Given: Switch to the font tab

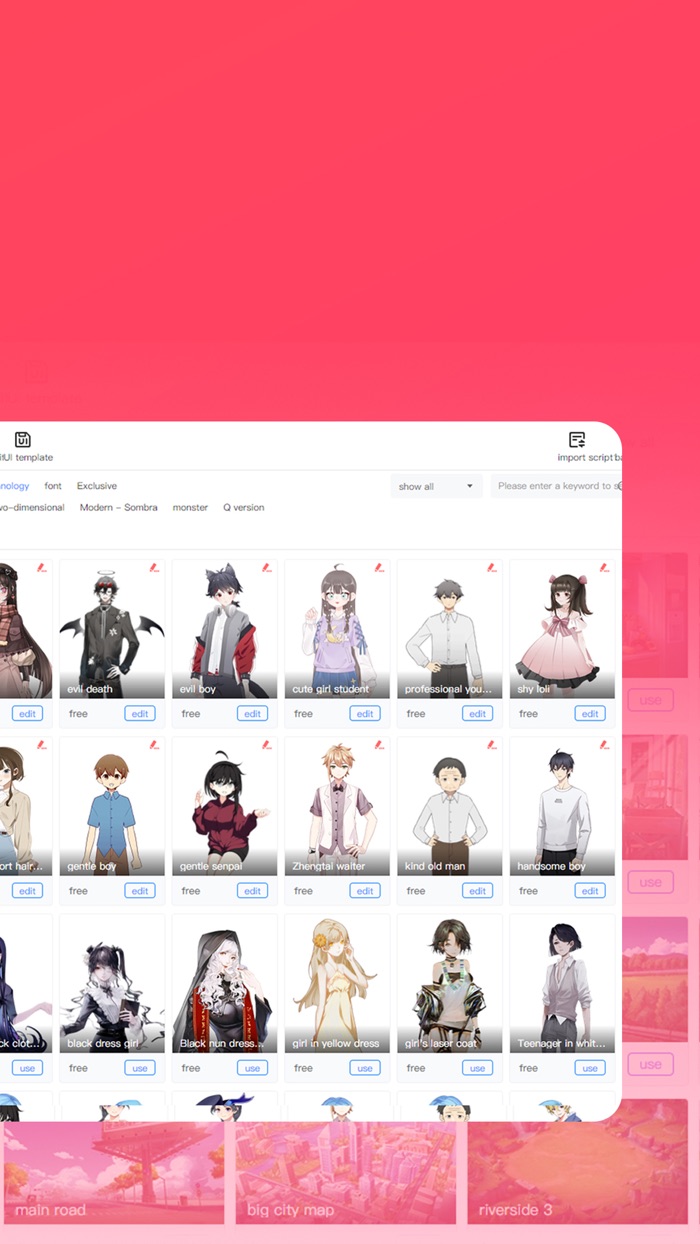Looking at the screenshot, I should click(53, 486).
